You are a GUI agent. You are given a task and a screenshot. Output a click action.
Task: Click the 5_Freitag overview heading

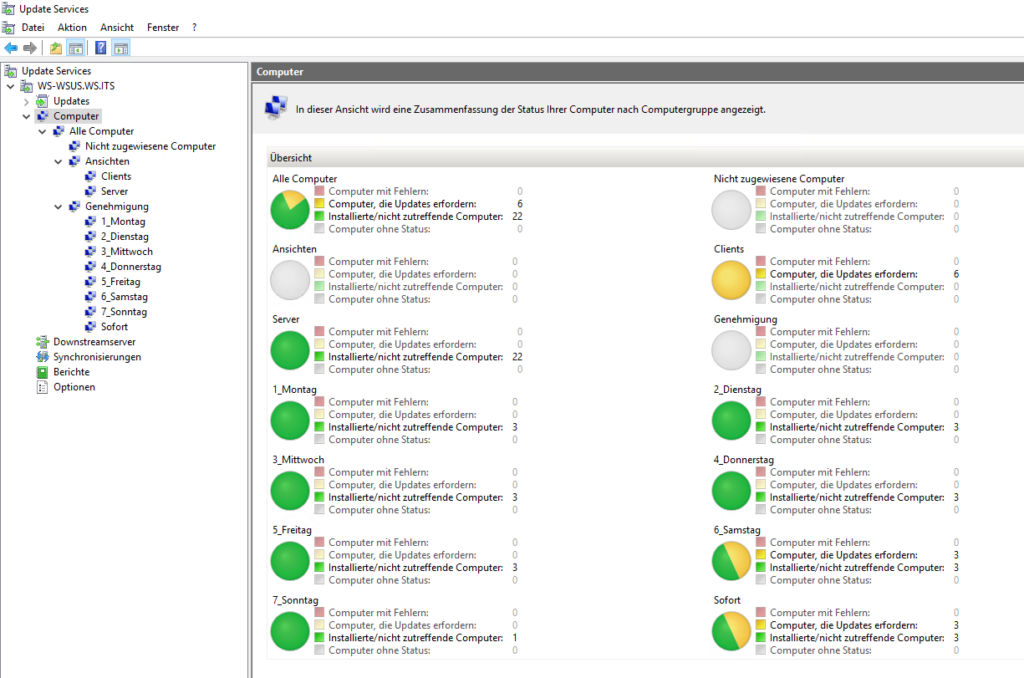pyautogui.click(x=292, y=530)
